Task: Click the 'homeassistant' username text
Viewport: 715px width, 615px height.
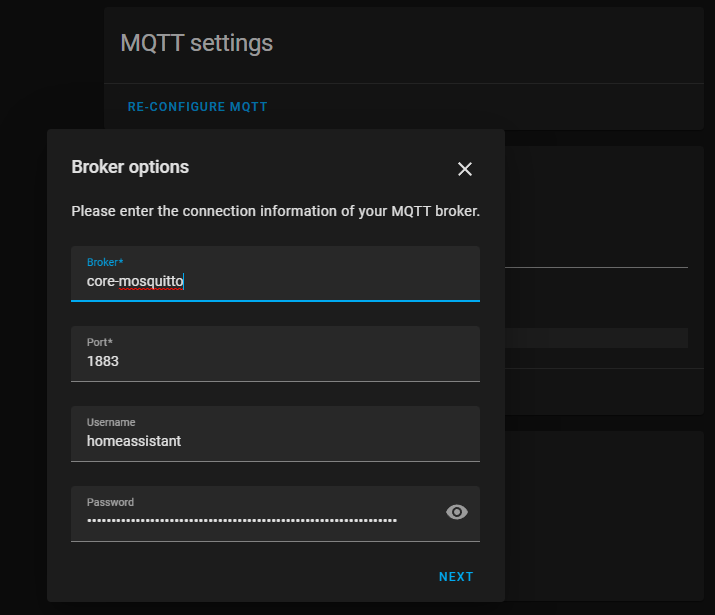Action: (134, 441)
